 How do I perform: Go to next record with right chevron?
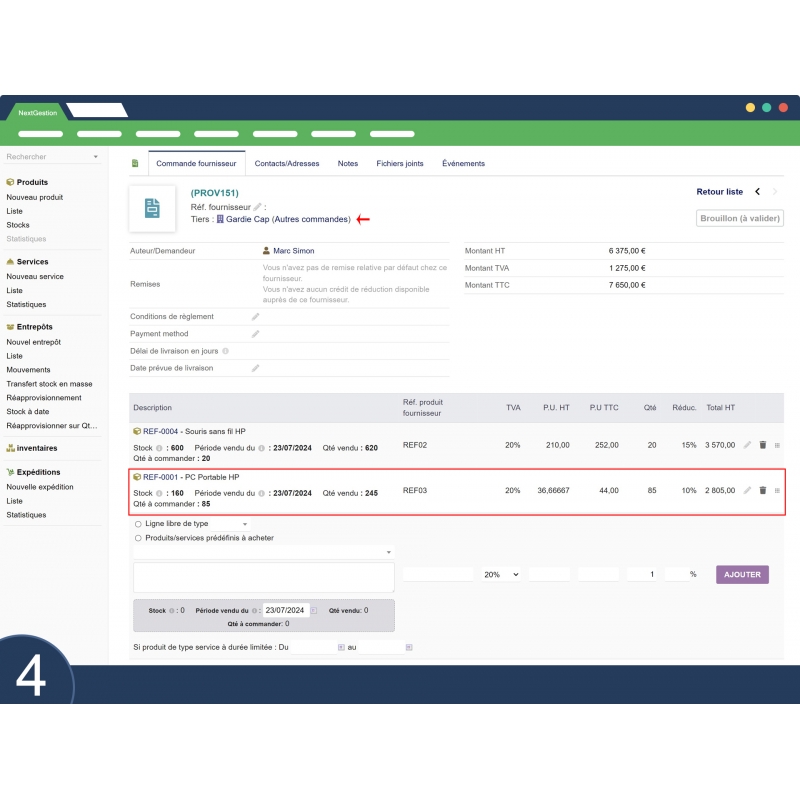click(x=775, y=192)
